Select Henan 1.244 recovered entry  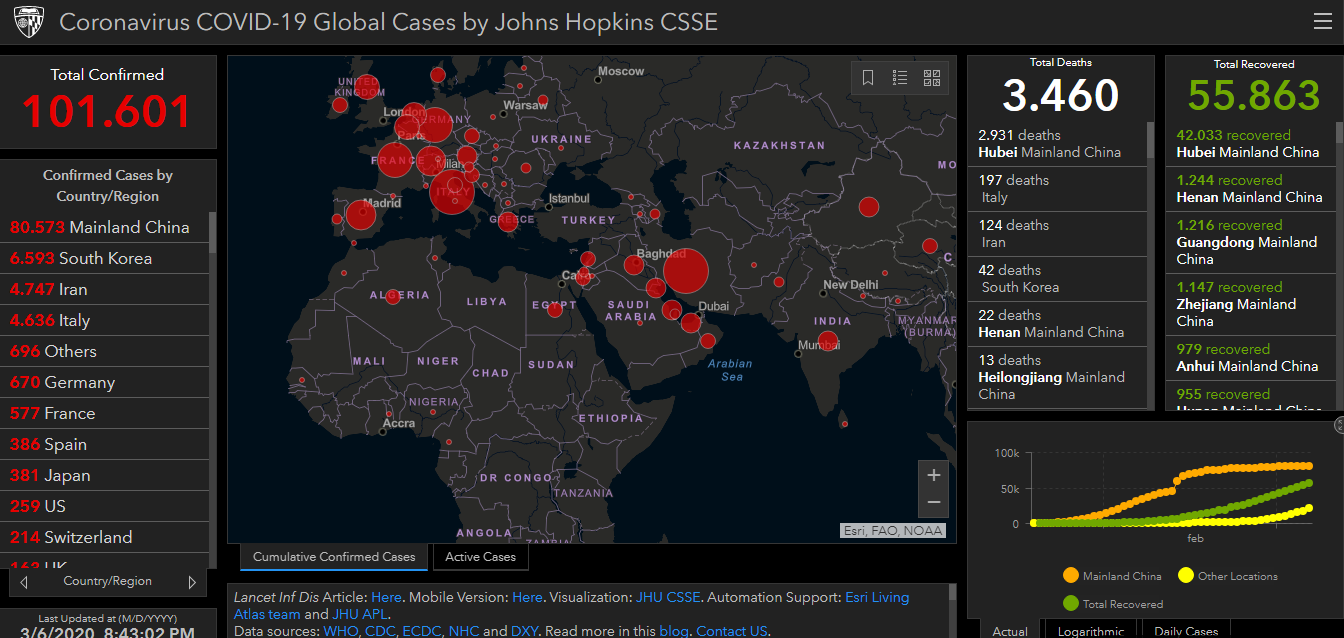(x=1251, y=189)
